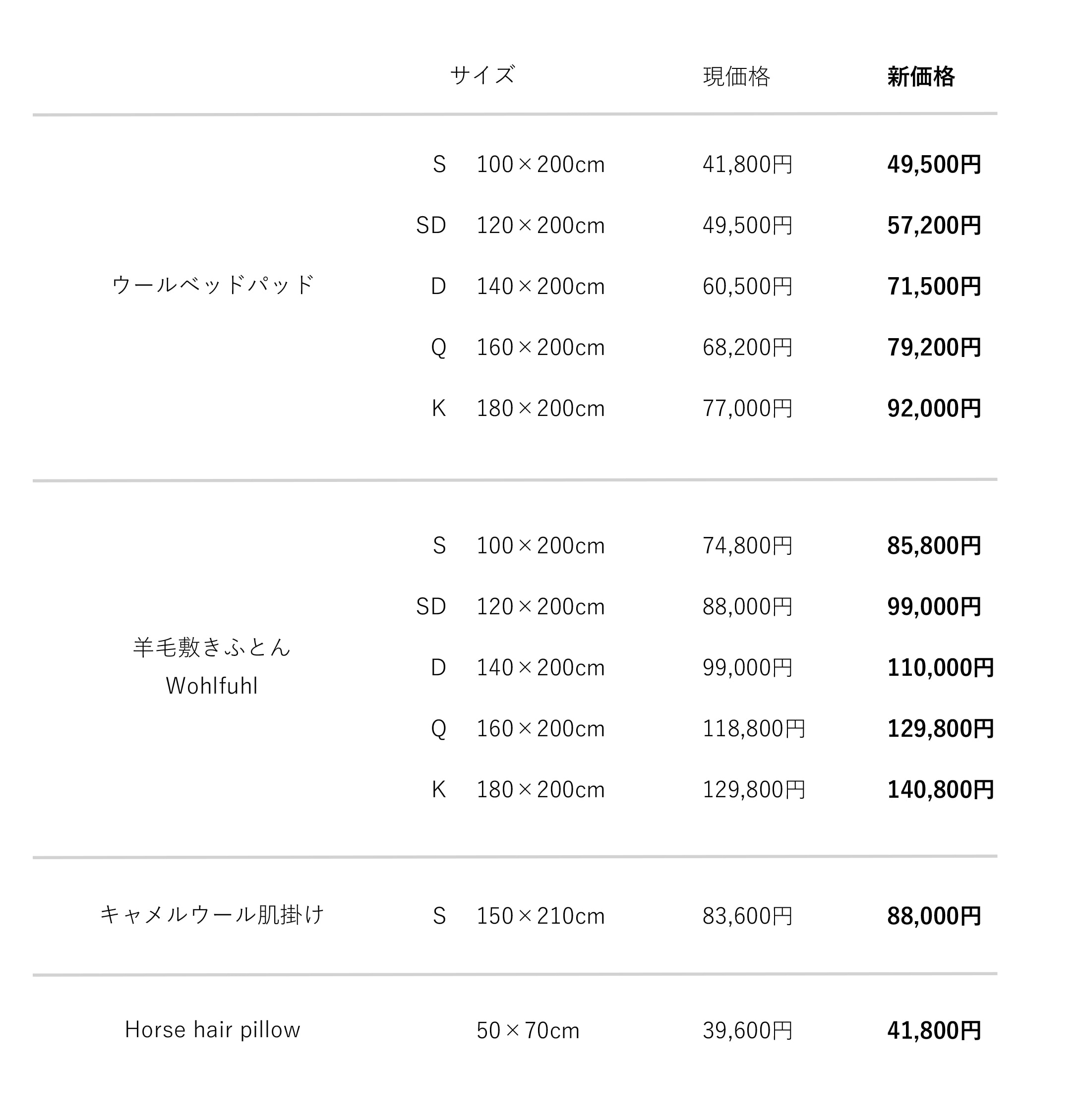Select the current price 60,500円
1080x1120 pixels.
pos(747,286)
